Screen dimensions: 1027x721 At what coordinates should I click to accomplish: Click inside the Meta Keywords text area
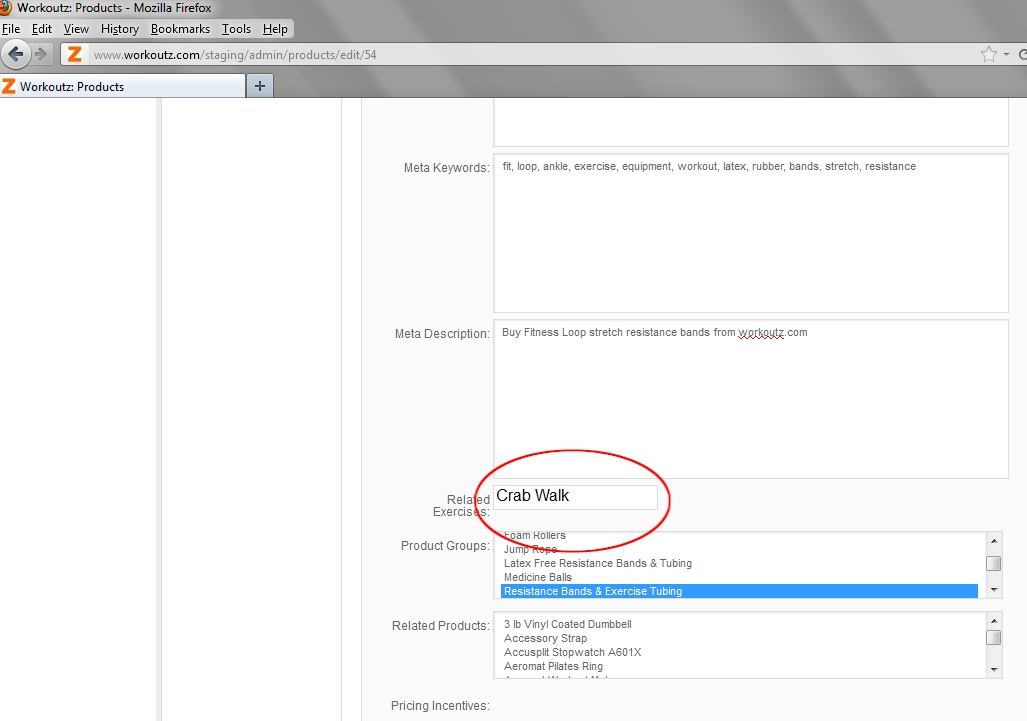click(x=751, y=233)
